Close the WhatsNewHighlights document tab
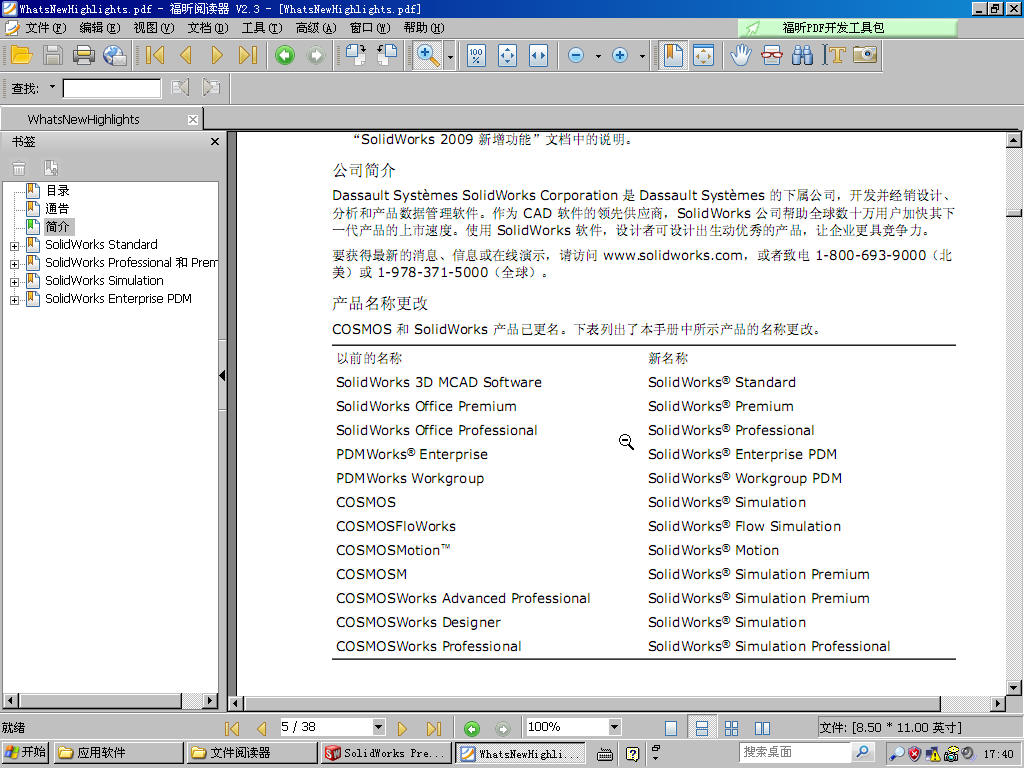Screen dimensions: 1024x768 pos(193,120)
